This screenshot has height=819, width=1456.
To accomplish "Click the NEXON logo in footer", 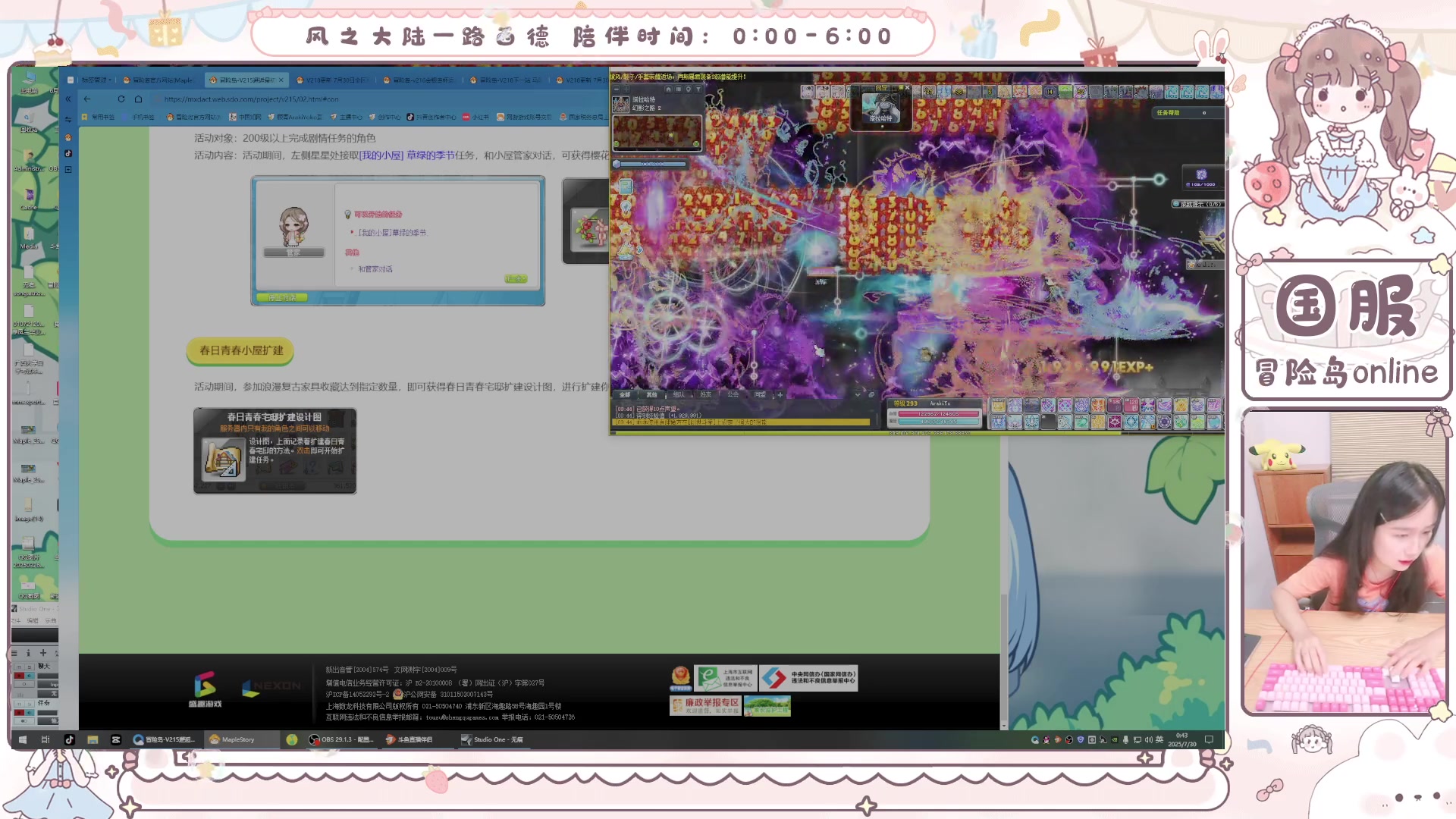I will [271, 687].
